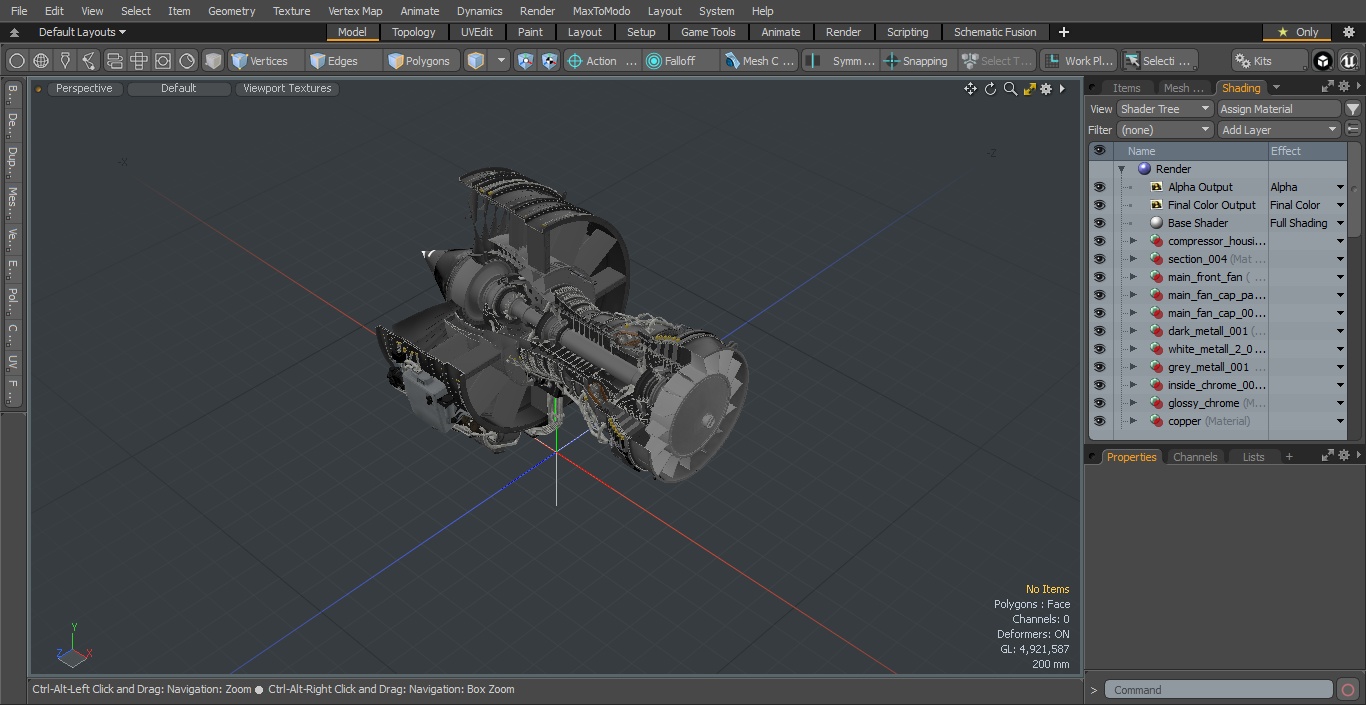Click the gray cube shading icon
Screen dimensions: 1366x705
pos(213,61)
